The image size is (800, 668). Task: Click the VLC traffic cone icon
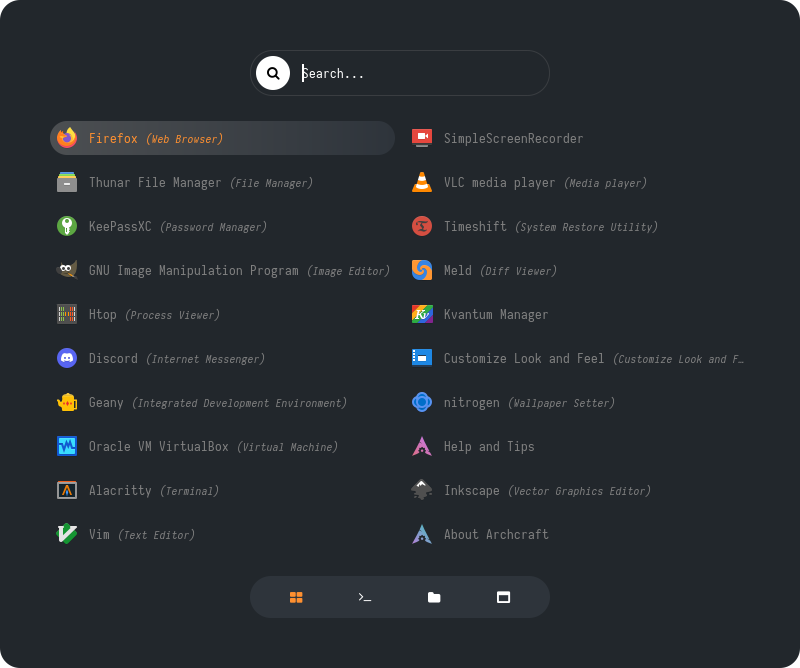pyautogui.click(x=422, y=182)
